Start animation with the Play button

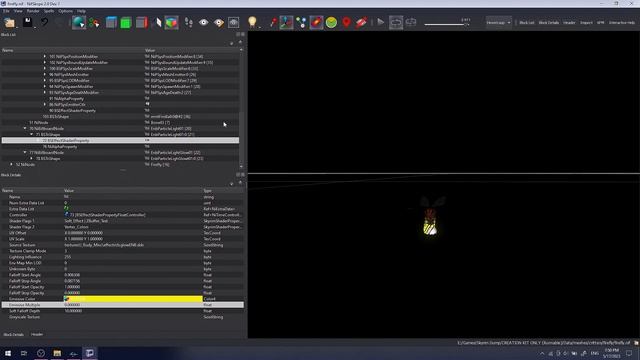380,22
